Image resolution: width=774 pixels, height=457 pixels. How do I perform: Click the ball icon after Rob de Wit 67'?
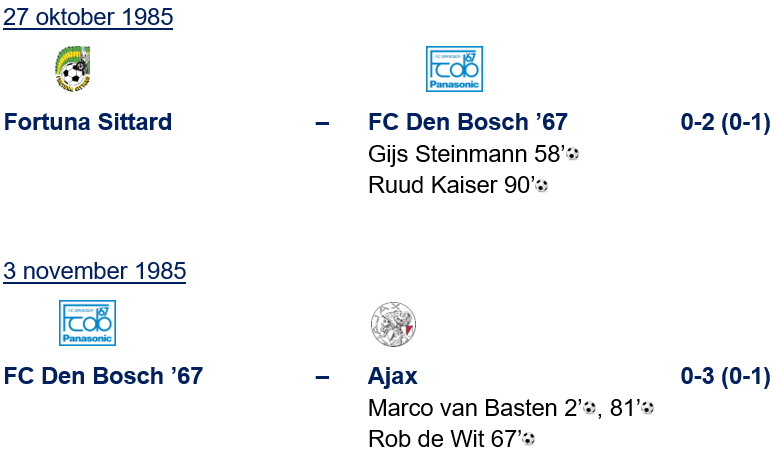pyautogui.click(x=528, y=439)
